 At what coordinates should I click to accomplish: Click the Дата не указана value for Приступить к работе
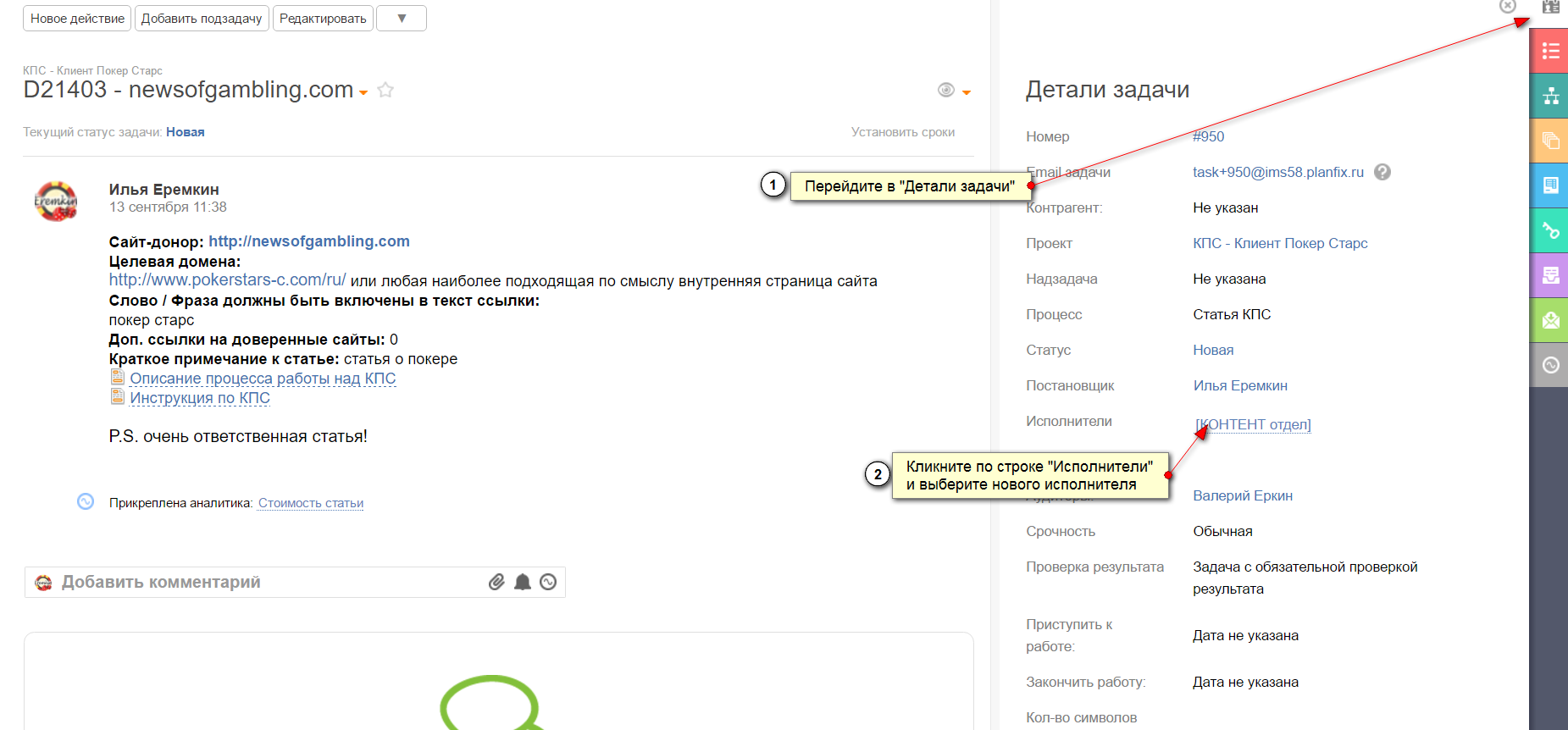(x=1245, y=635)
